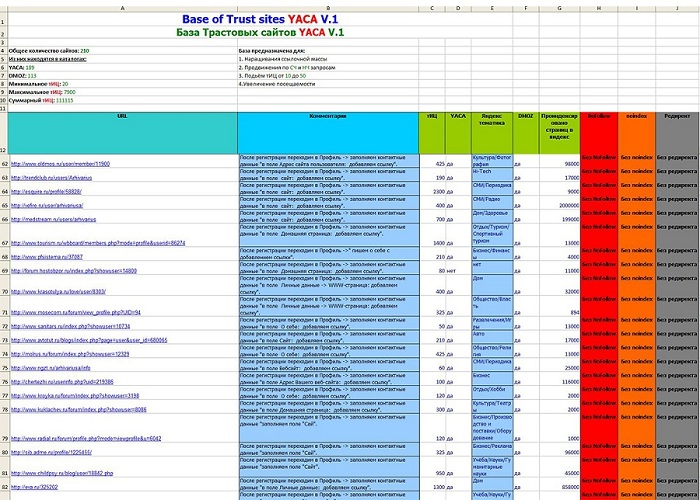Click the gray Редирект header cell

pos(677,133)
